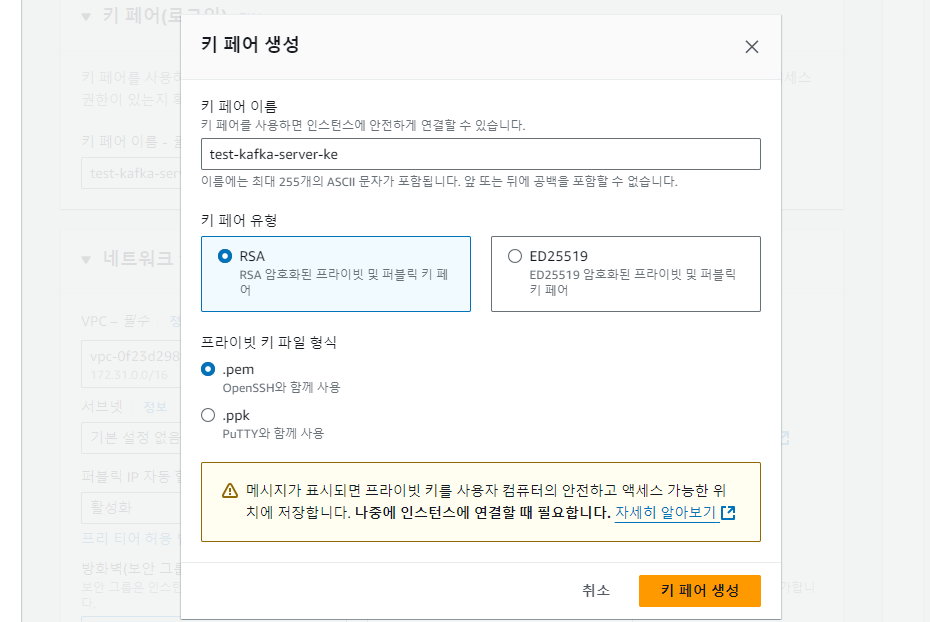Click the vpc-0f23d298 VPC field

[x=130, y=357]
